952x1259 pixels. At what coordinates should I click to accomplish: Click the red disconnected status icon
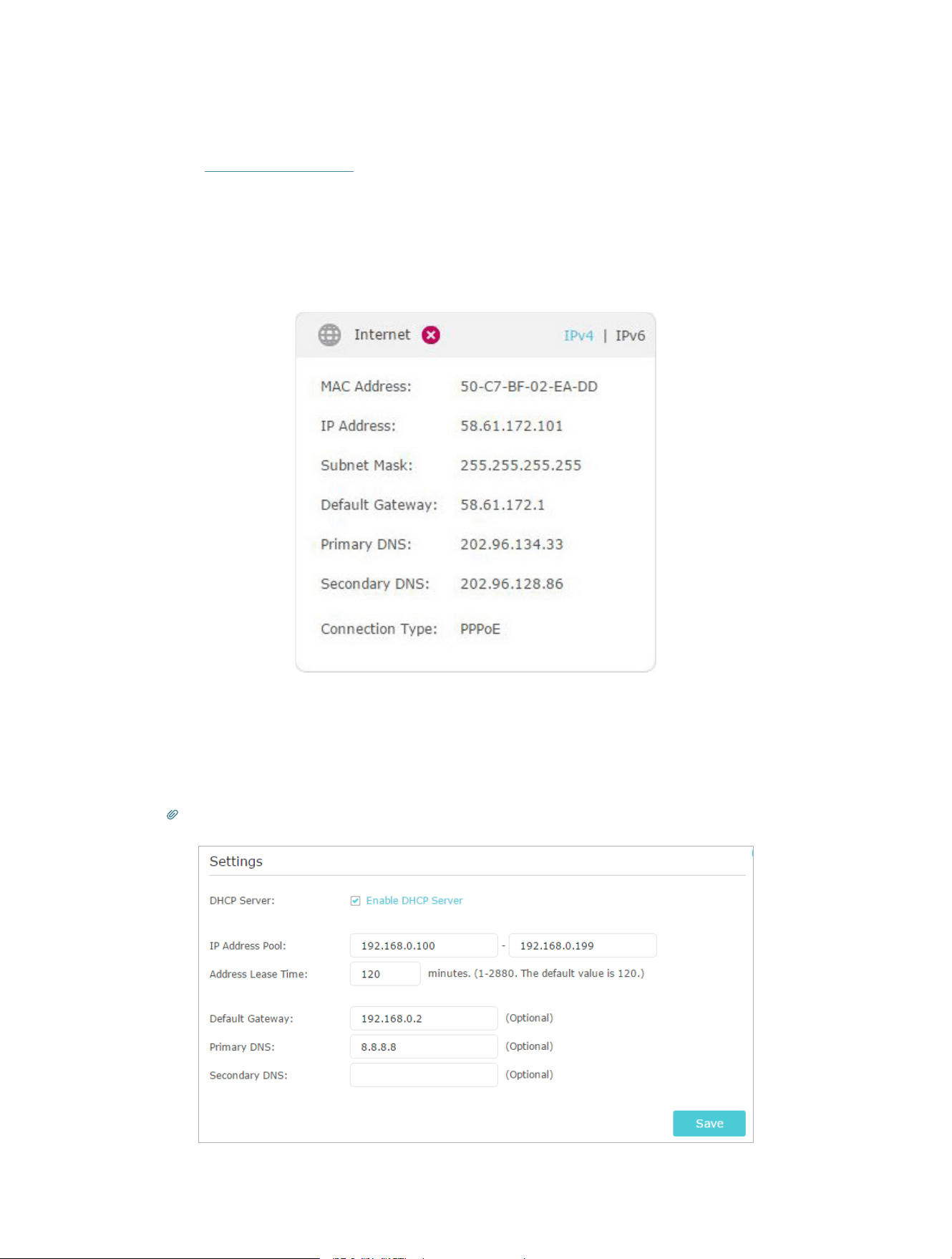431,335
